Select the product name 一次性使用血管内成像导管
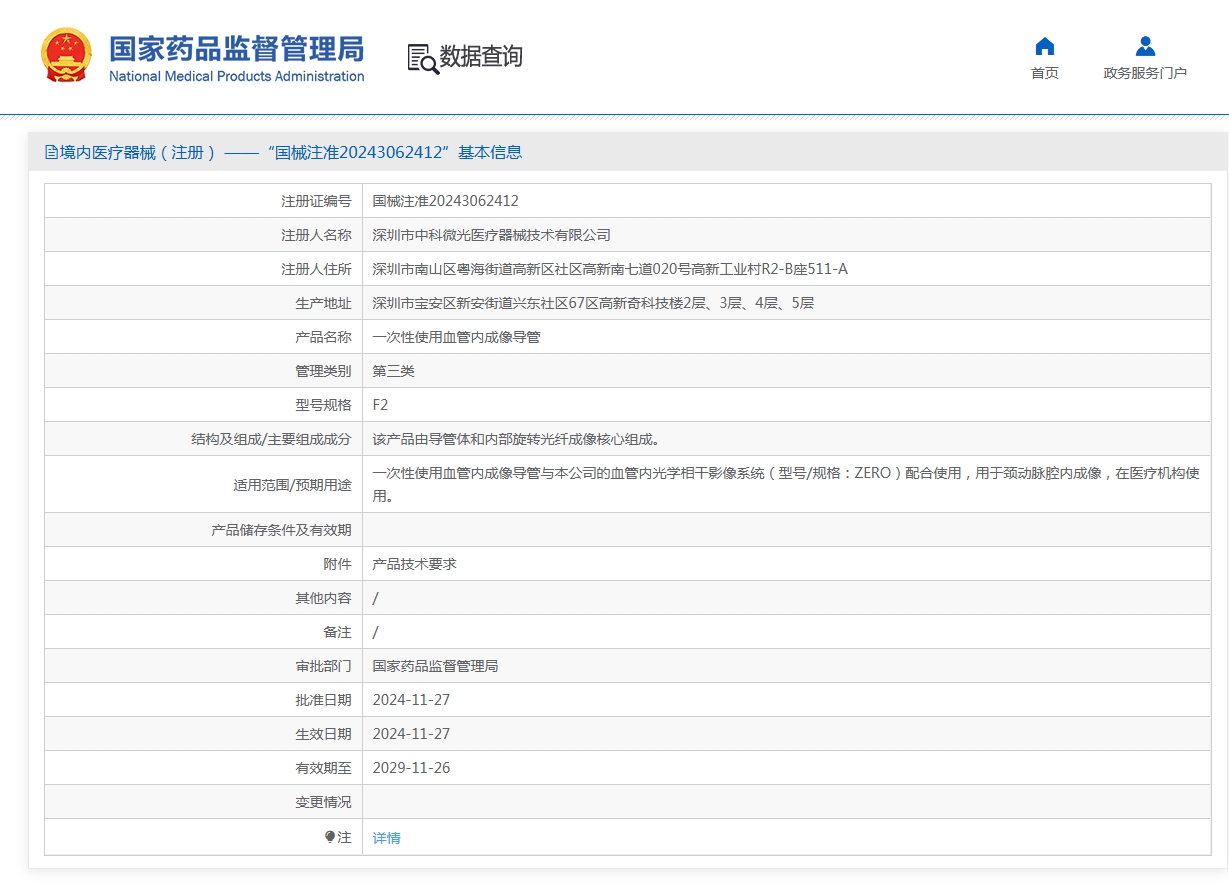 (x=457, y=337)
